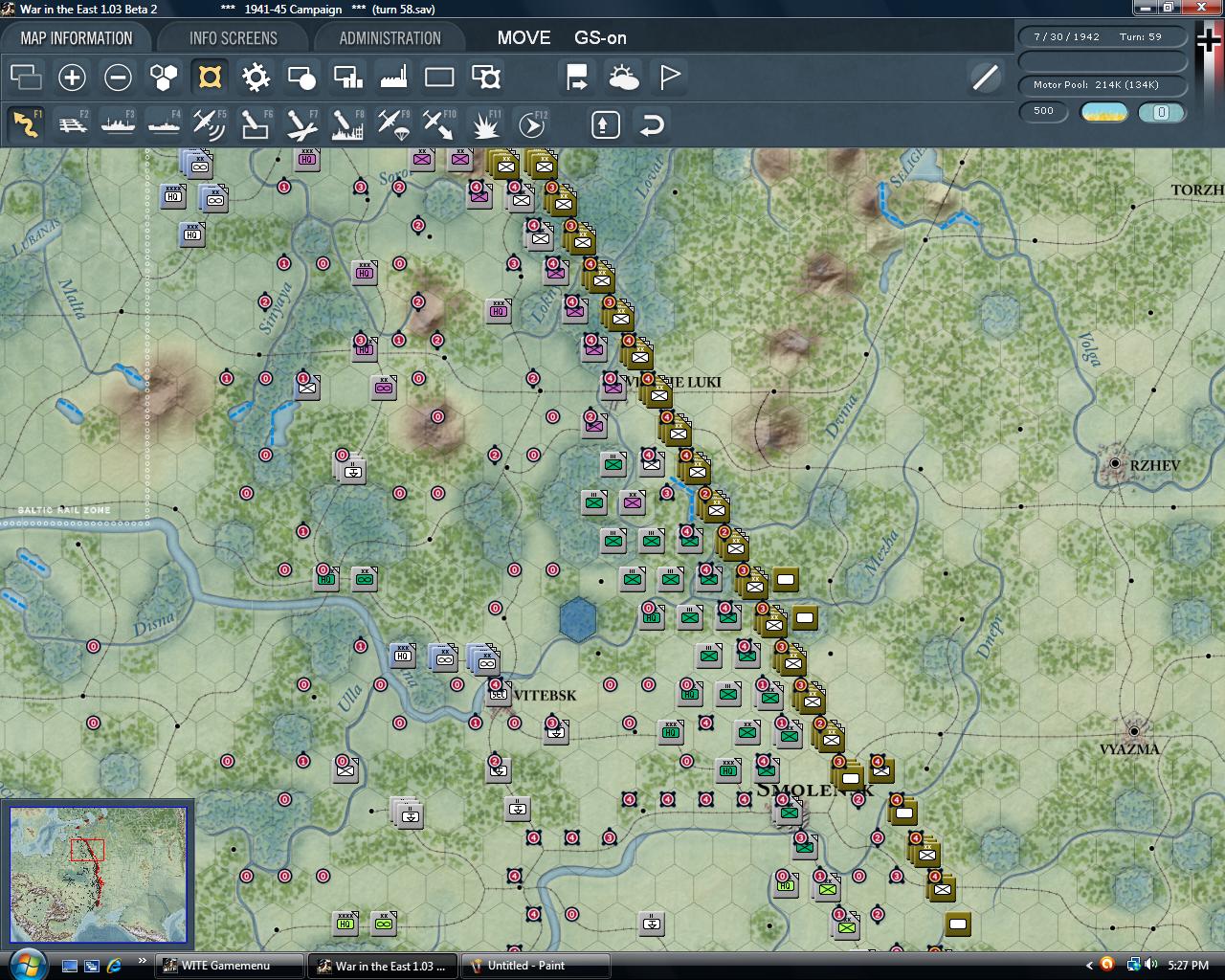
Task: Click the blank rectangle icon in top toolbar
Action: [x=439, y=77]
